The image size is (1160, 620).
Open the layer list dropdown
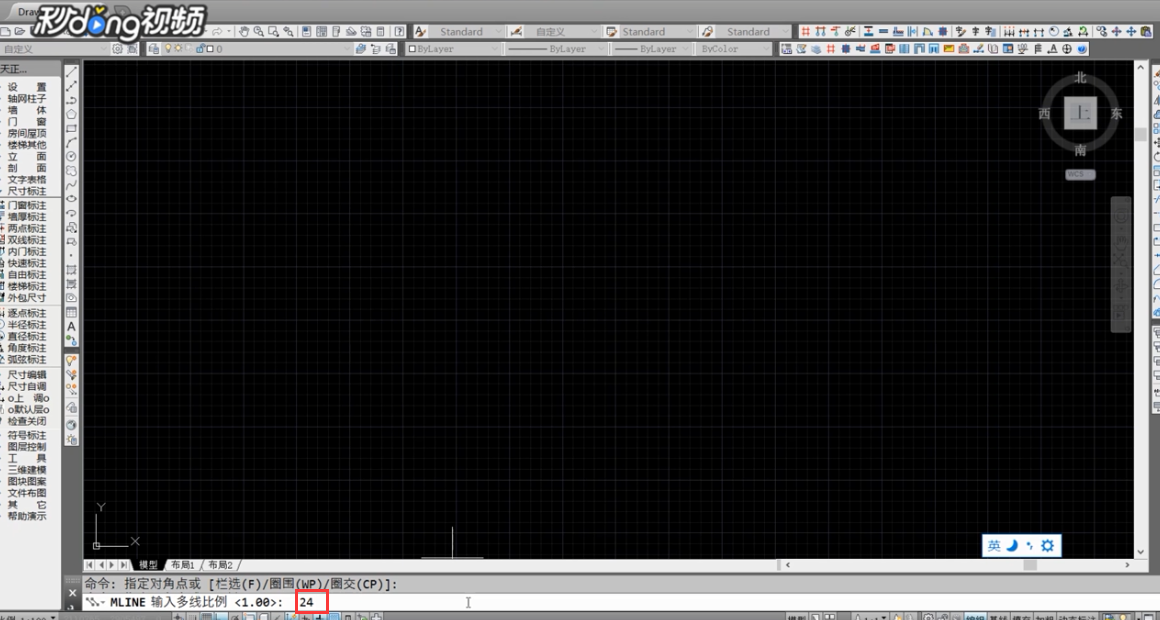point(257,49)
